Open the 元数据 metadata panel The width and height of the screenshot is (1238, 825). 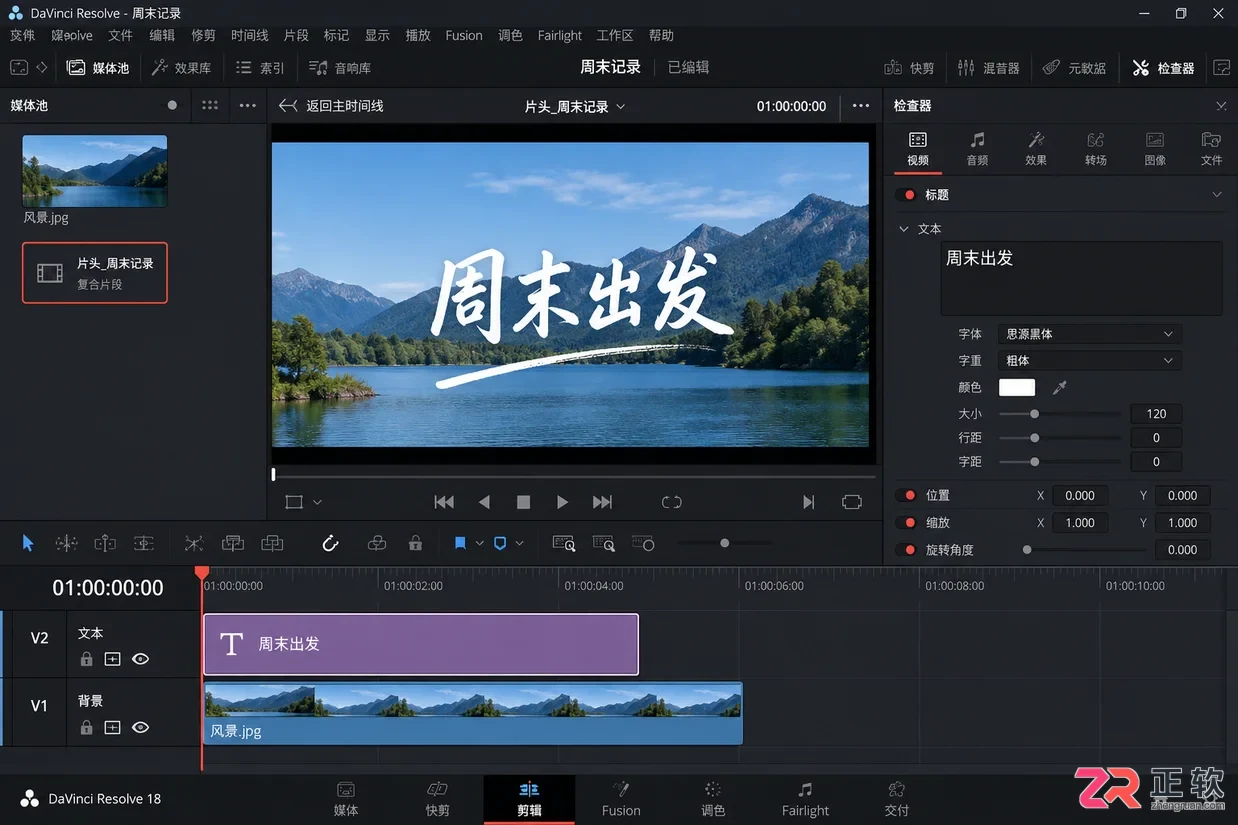(1074, 68)
